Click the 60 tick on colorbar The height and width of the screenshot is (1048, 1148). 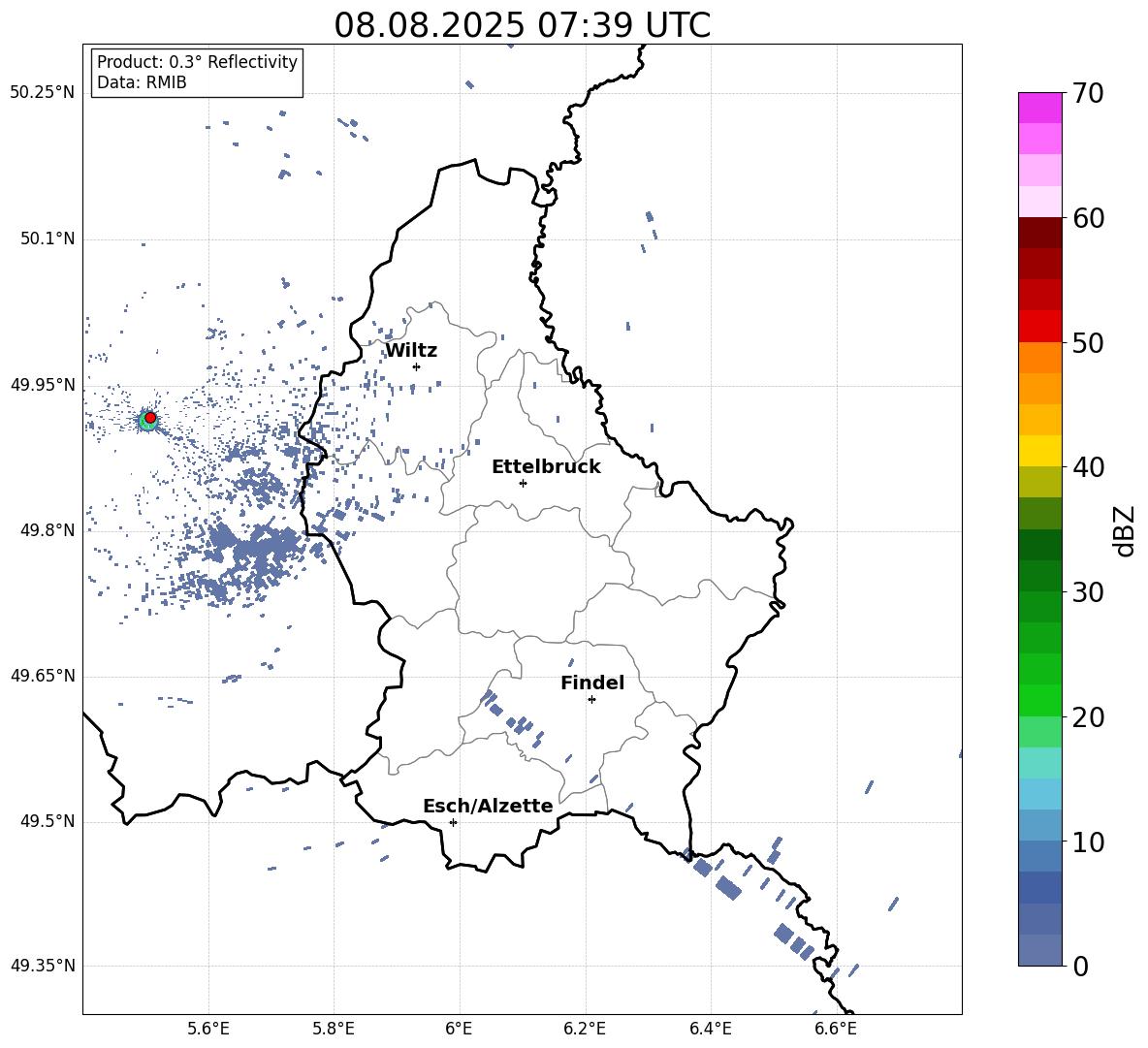click(1088, 218)
